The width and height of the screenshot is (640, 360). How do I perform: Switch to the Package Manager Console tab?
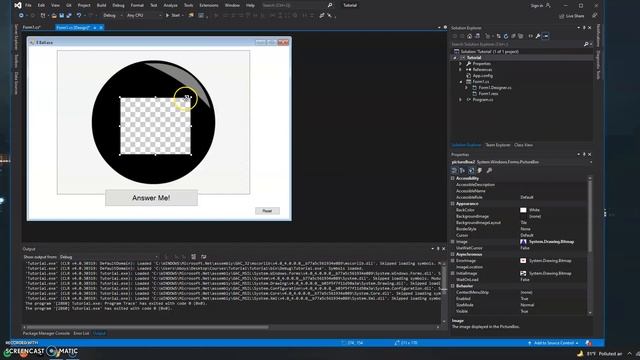(x=46, y=333)
